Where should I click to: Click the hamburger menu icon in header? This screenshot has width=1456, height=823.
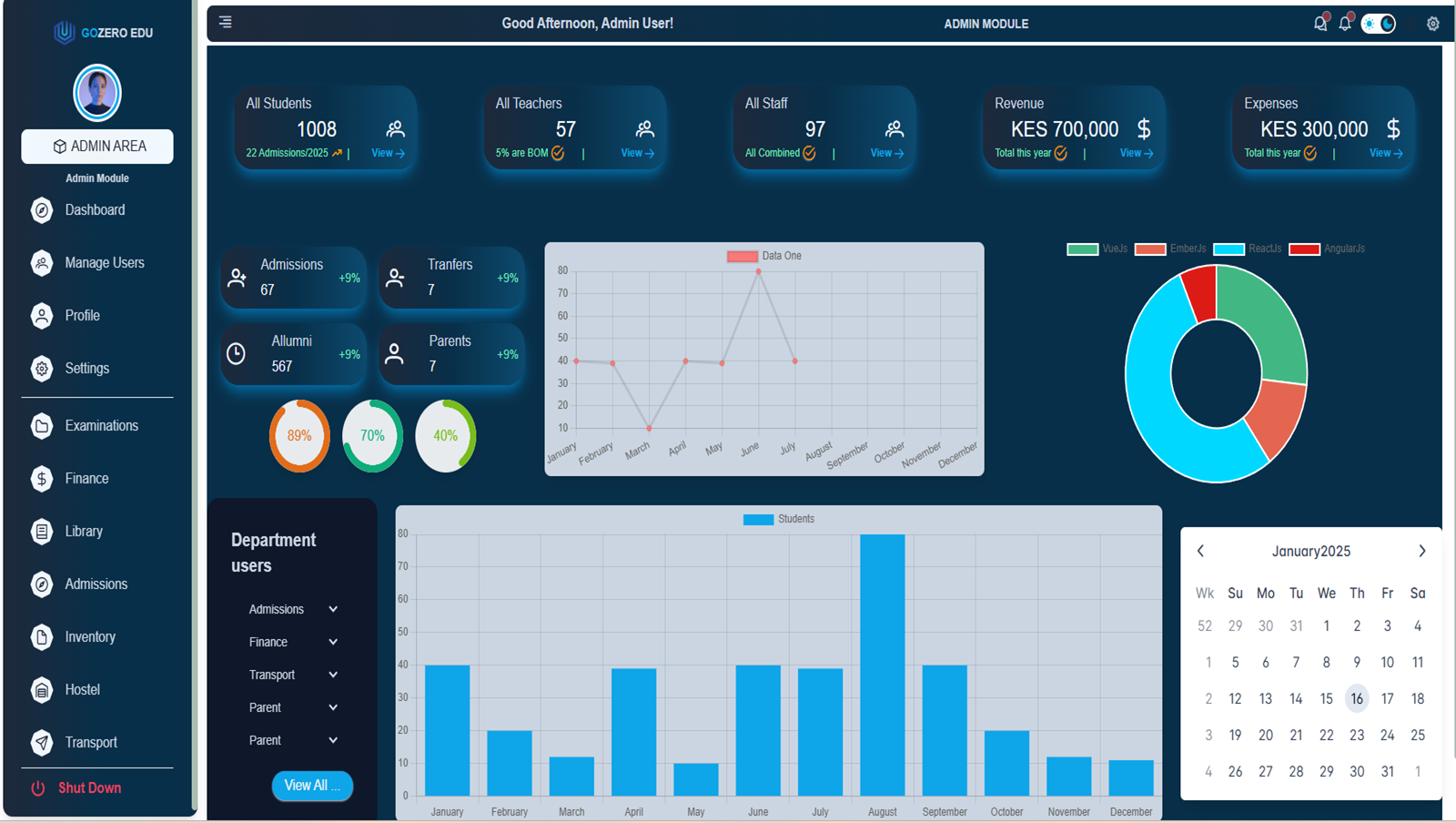coord(225,22)
